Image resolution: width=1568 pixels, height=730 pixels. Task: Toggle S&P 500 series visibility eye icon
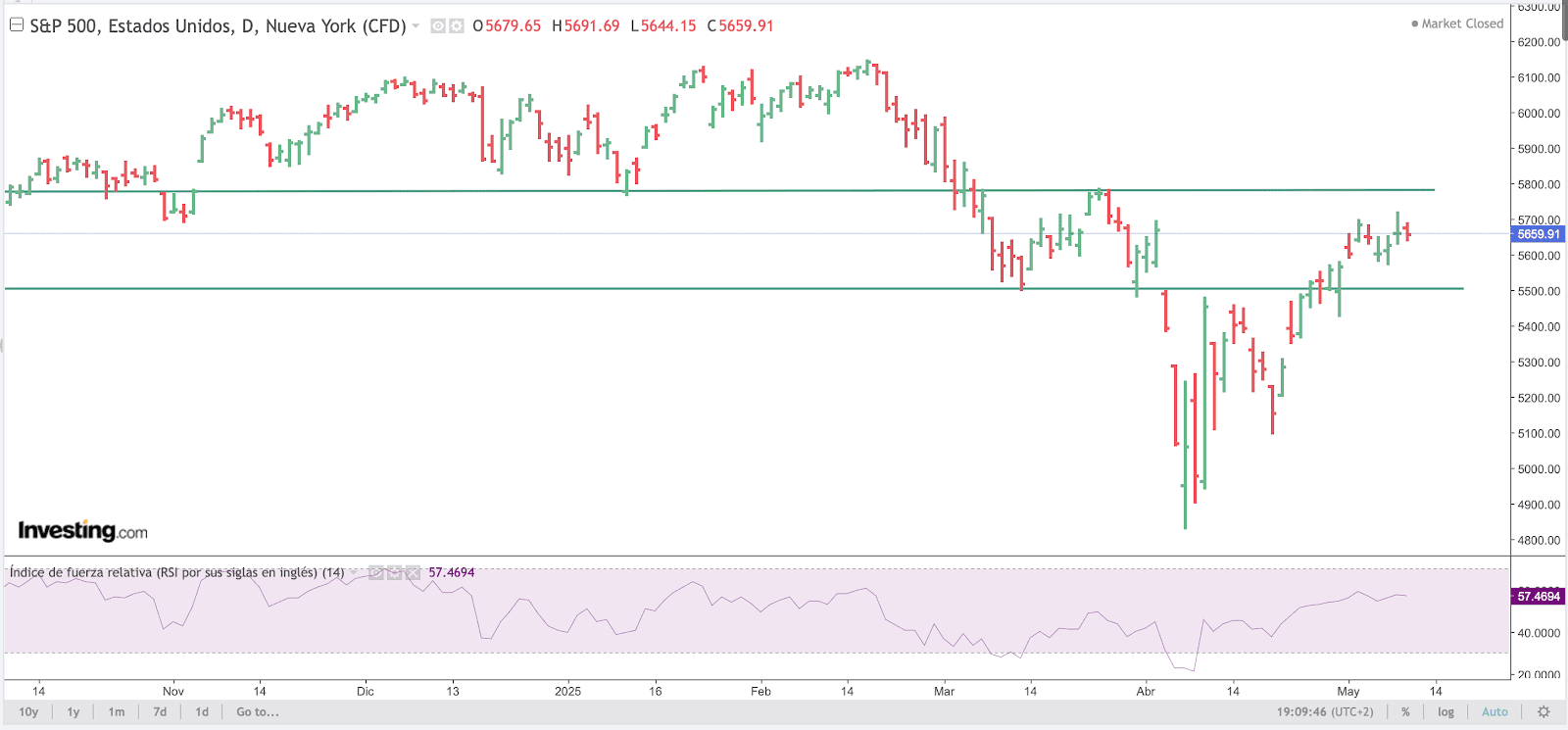click(438, 26)
